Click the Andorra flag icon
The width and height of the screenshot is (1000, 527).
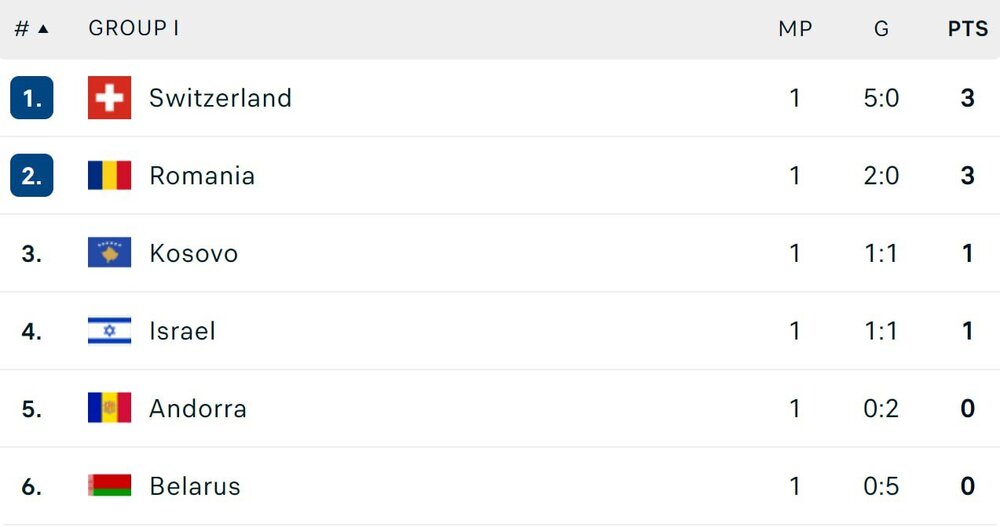[x=109, y=408]
